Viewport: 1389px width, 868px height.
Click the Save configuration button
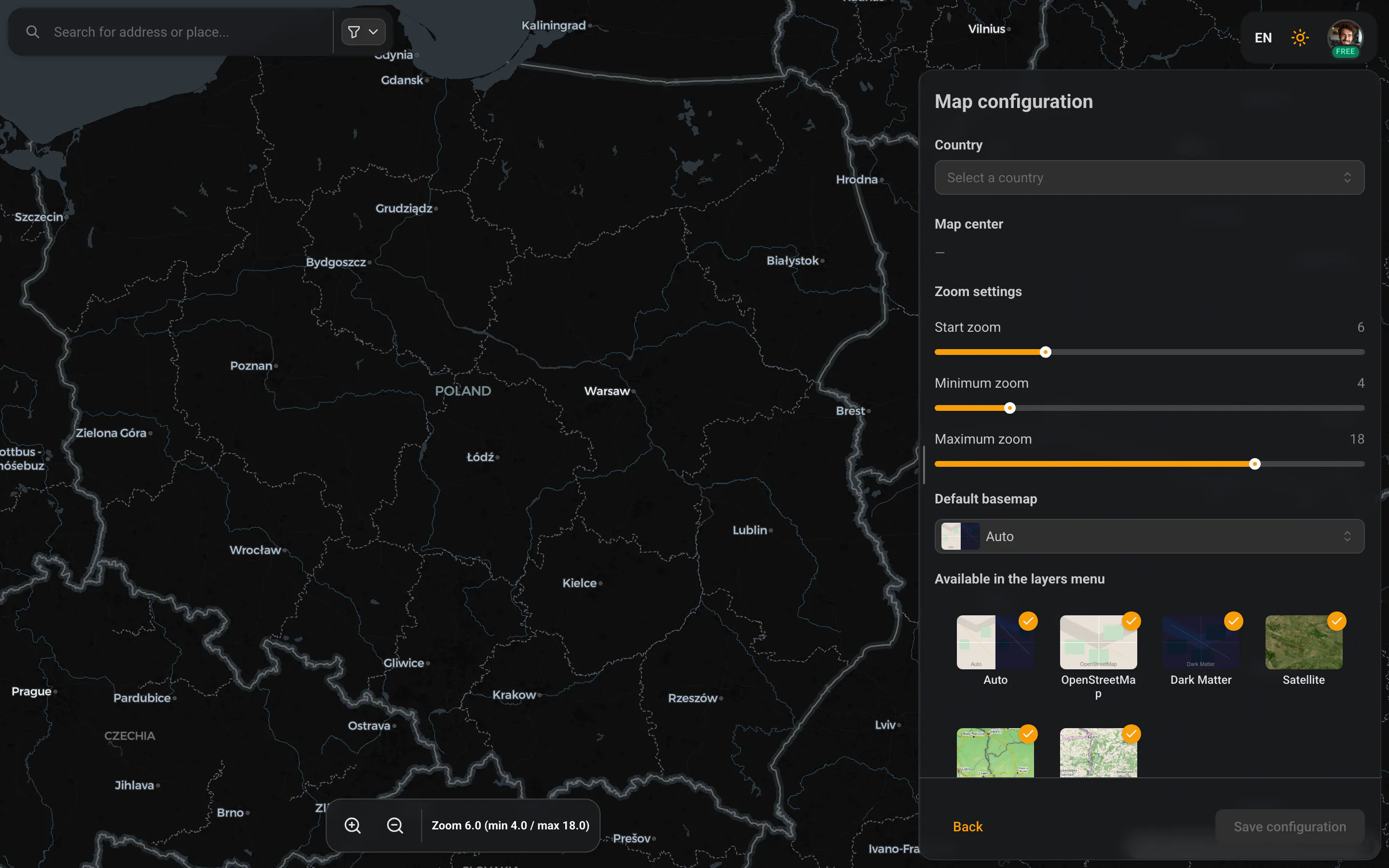pos(1290,827)
